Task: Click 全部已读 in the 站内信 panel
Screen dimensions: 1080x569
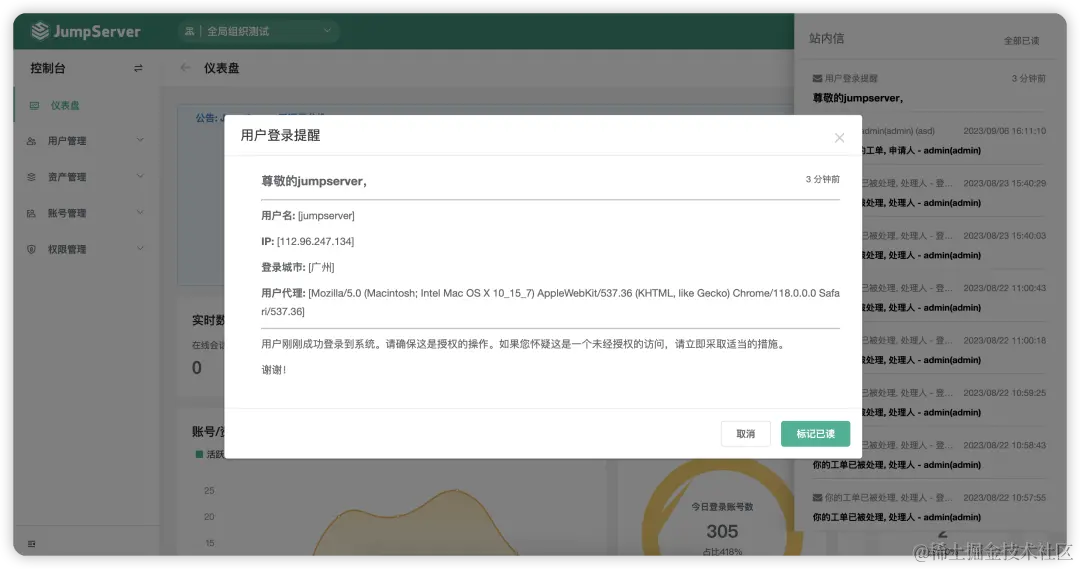Action: [1021, 41]
